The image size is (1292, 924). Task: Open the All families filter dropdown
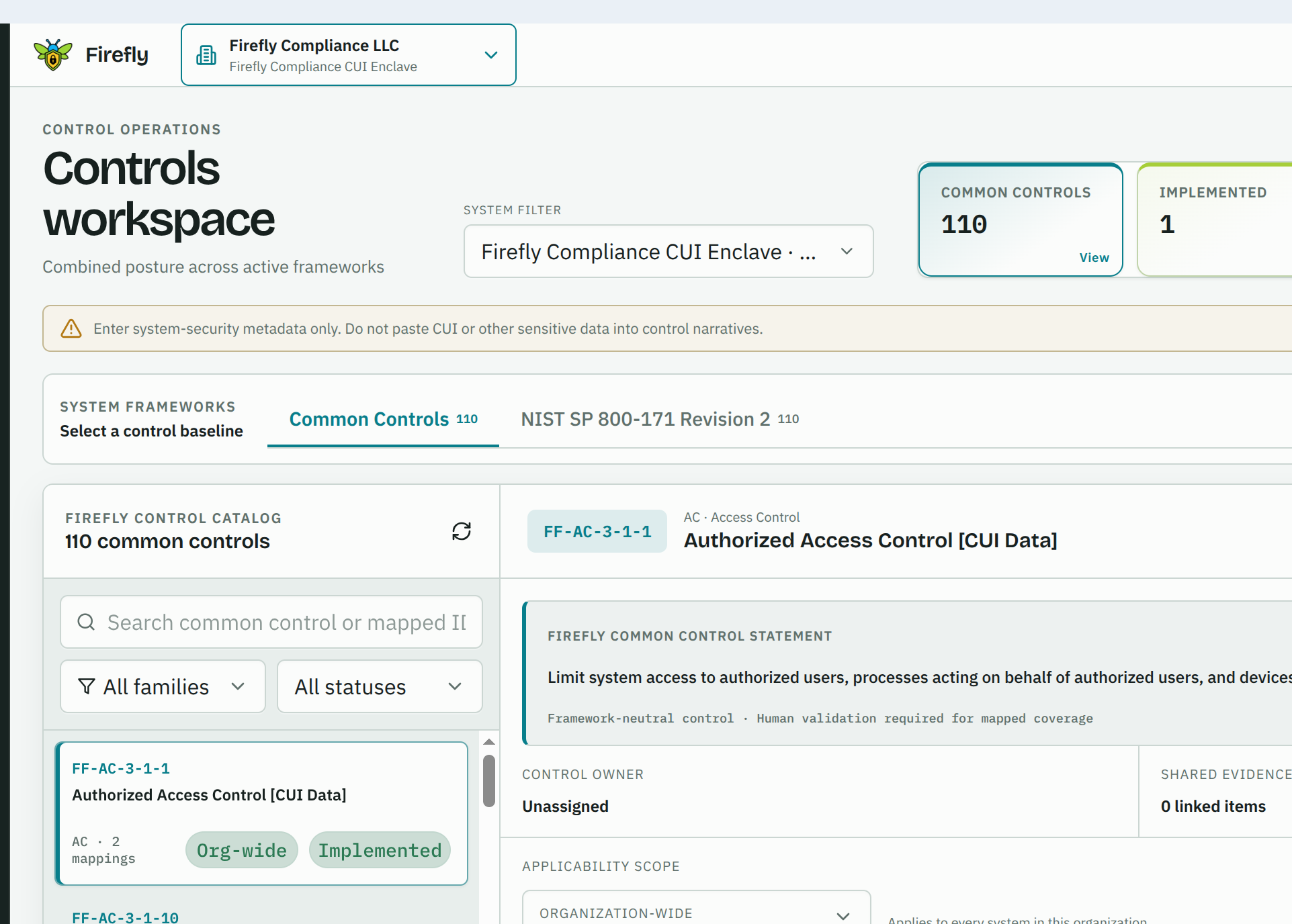(x=163, y=686)
